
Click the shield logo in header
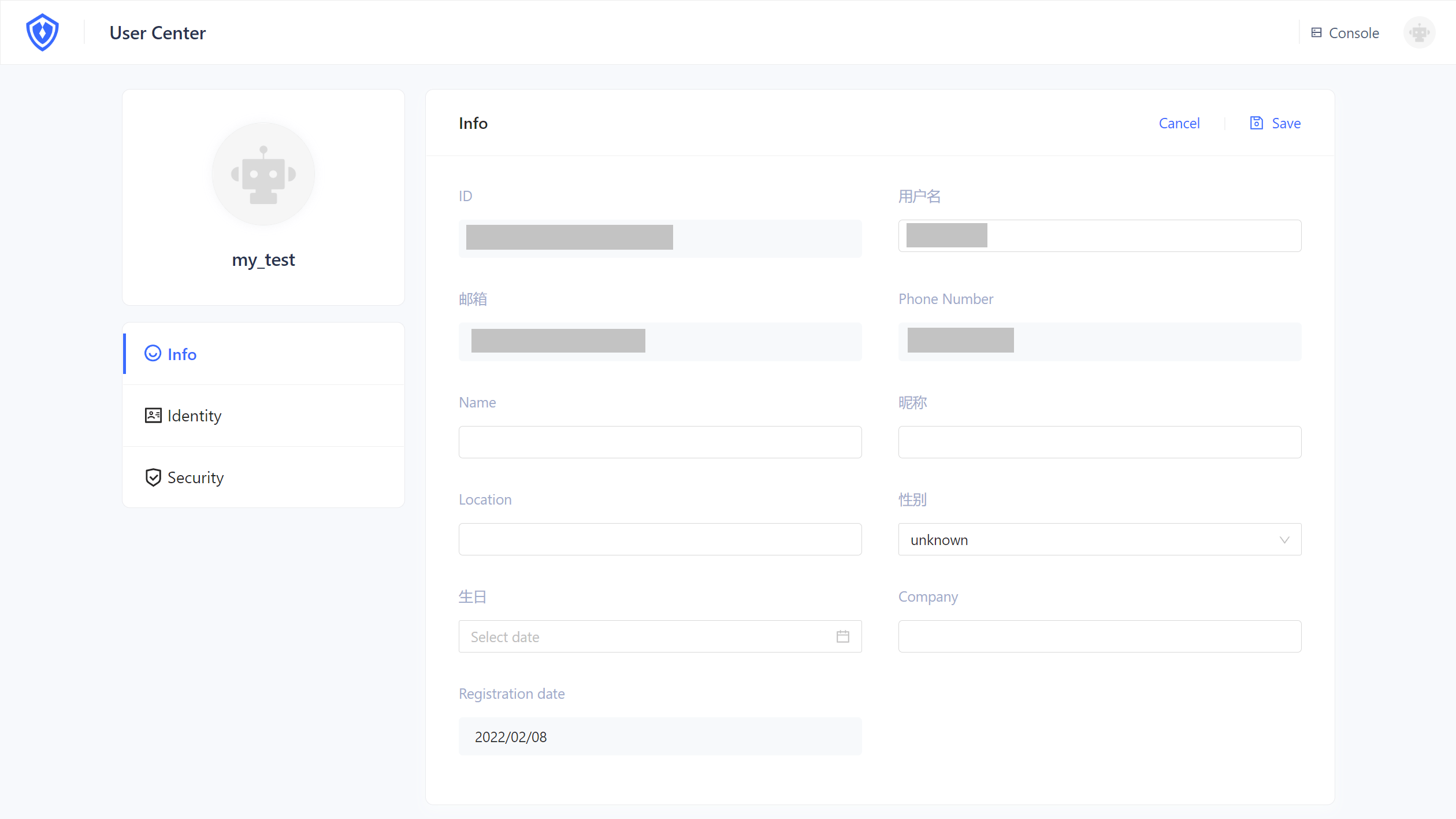point(42,32)
